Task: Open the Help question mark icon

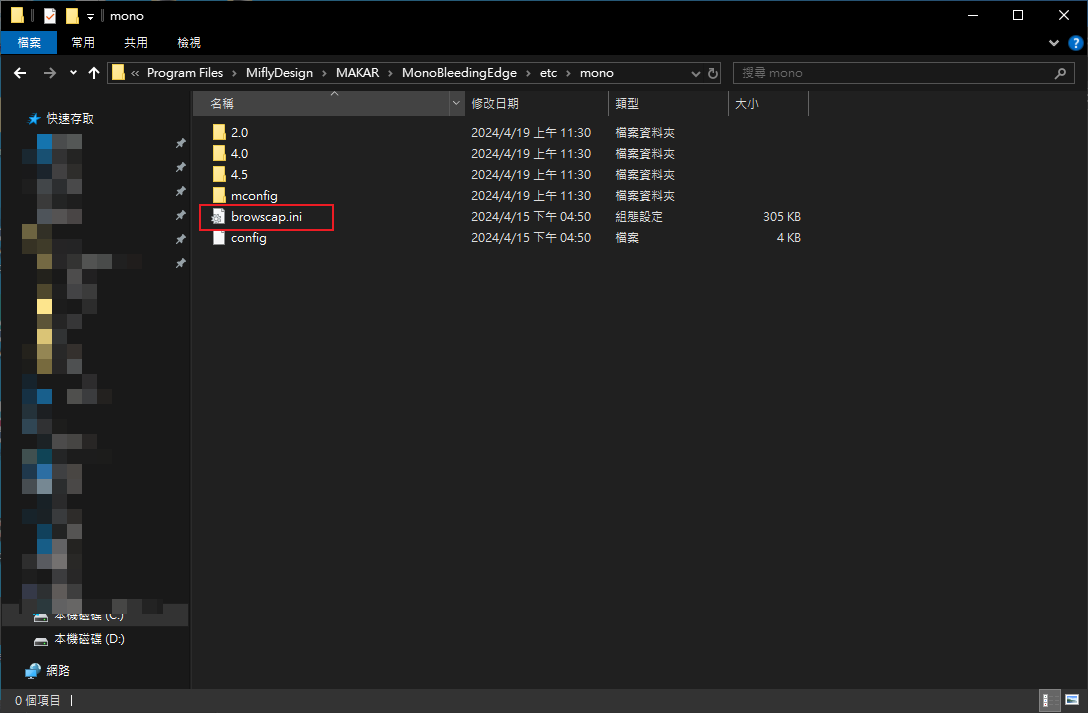Action: click(x=1074, y=43)
